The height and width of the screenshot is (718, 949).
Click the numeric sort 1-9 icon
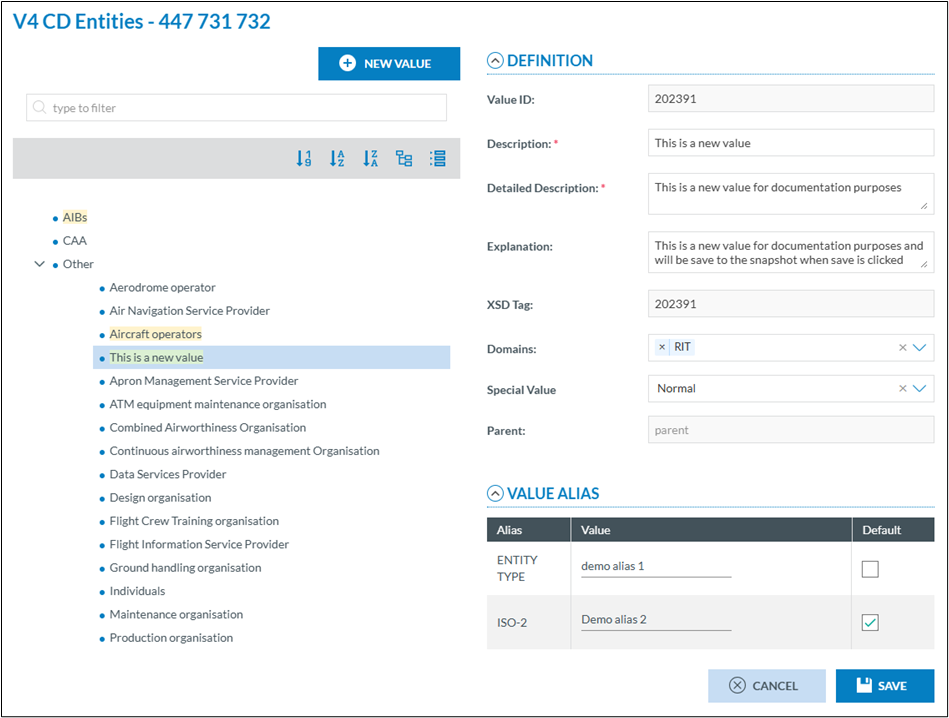point(304,158)
